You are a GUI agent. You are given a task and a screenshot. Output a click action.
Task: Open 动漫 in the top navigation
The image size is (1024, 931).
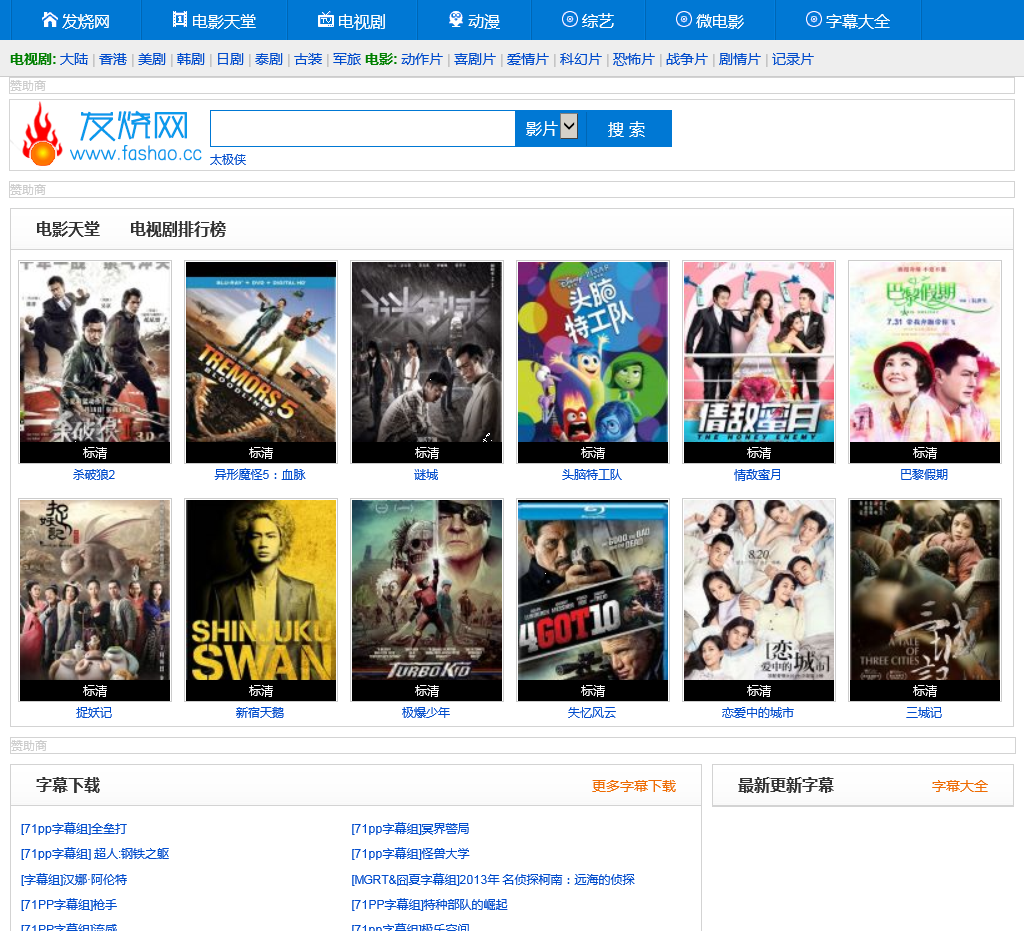coord(484,21)
